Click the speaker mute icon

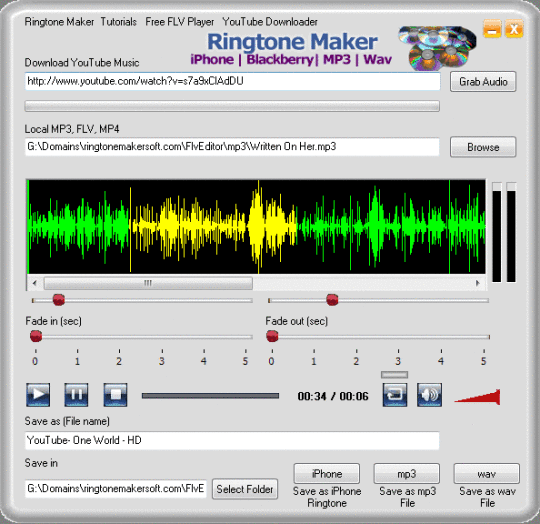[x=429, y=395]
